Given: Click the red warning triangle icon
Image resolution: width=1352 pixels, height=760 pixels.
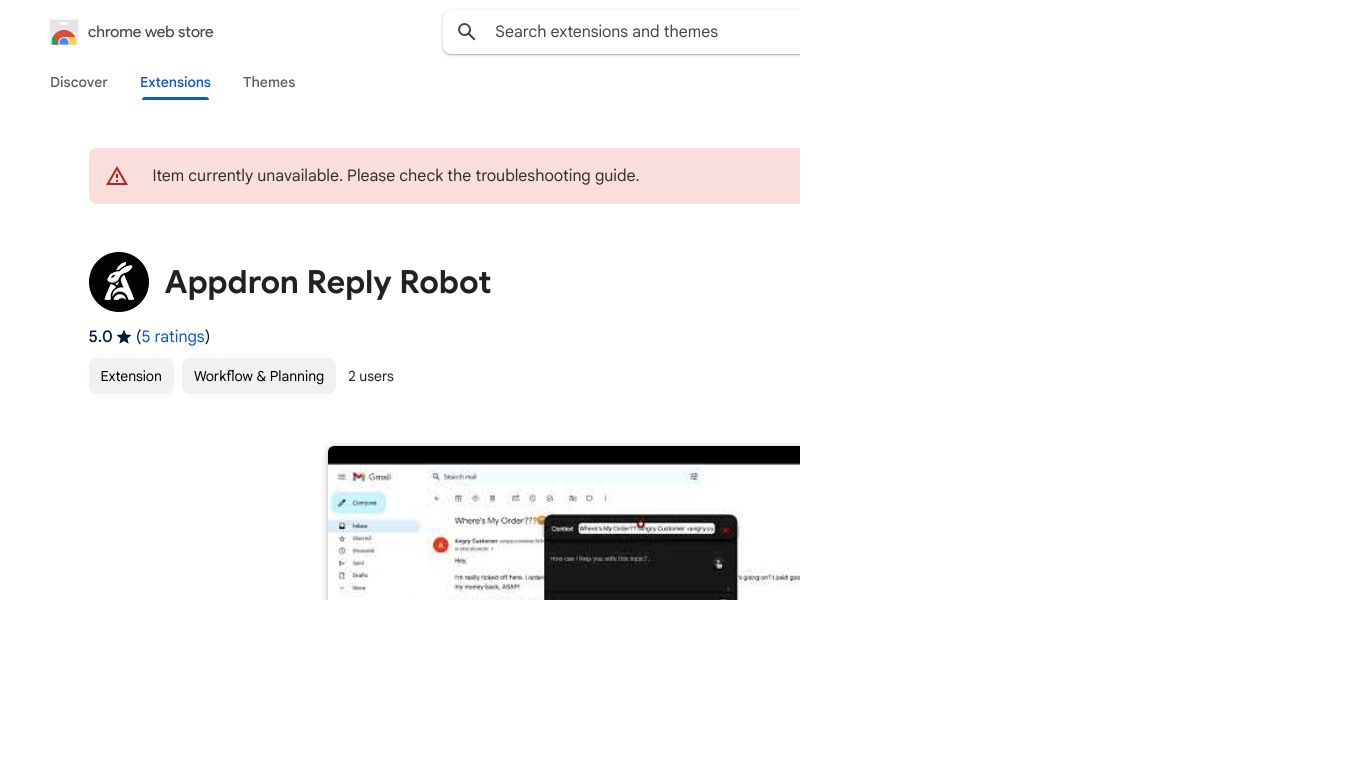Looking at the screenshot, I should tap(117, 177).
